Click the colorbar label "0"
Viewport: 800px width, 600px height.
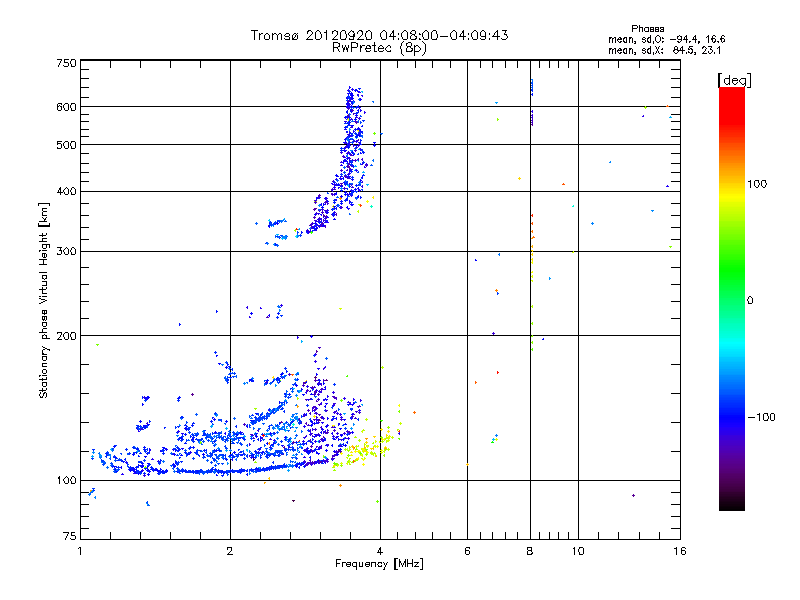coord(750,300)
